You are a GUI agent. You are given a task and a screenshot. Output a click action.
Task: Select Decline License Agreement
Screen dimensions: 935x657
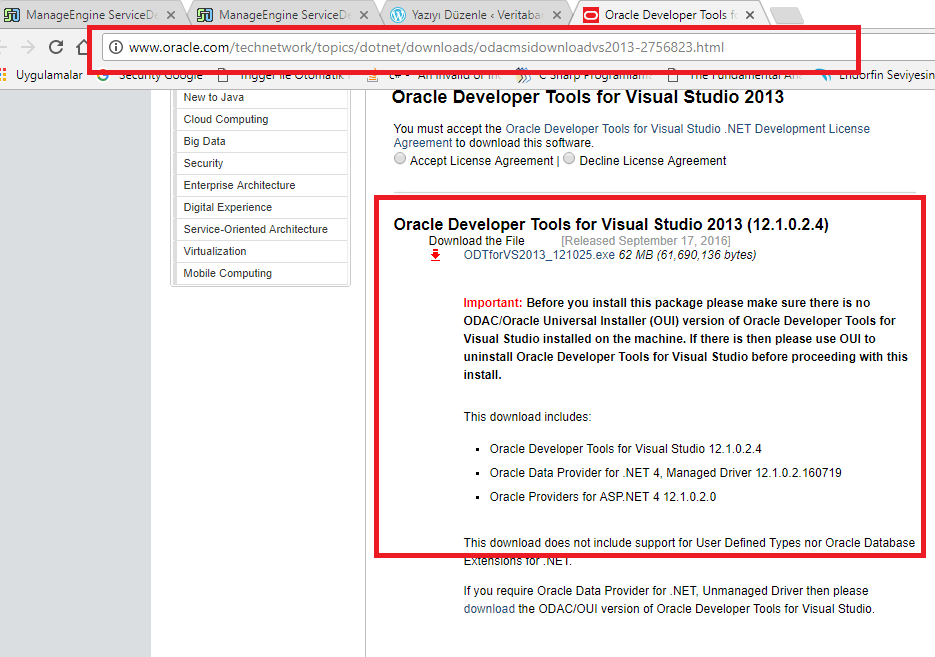[568, 159]
